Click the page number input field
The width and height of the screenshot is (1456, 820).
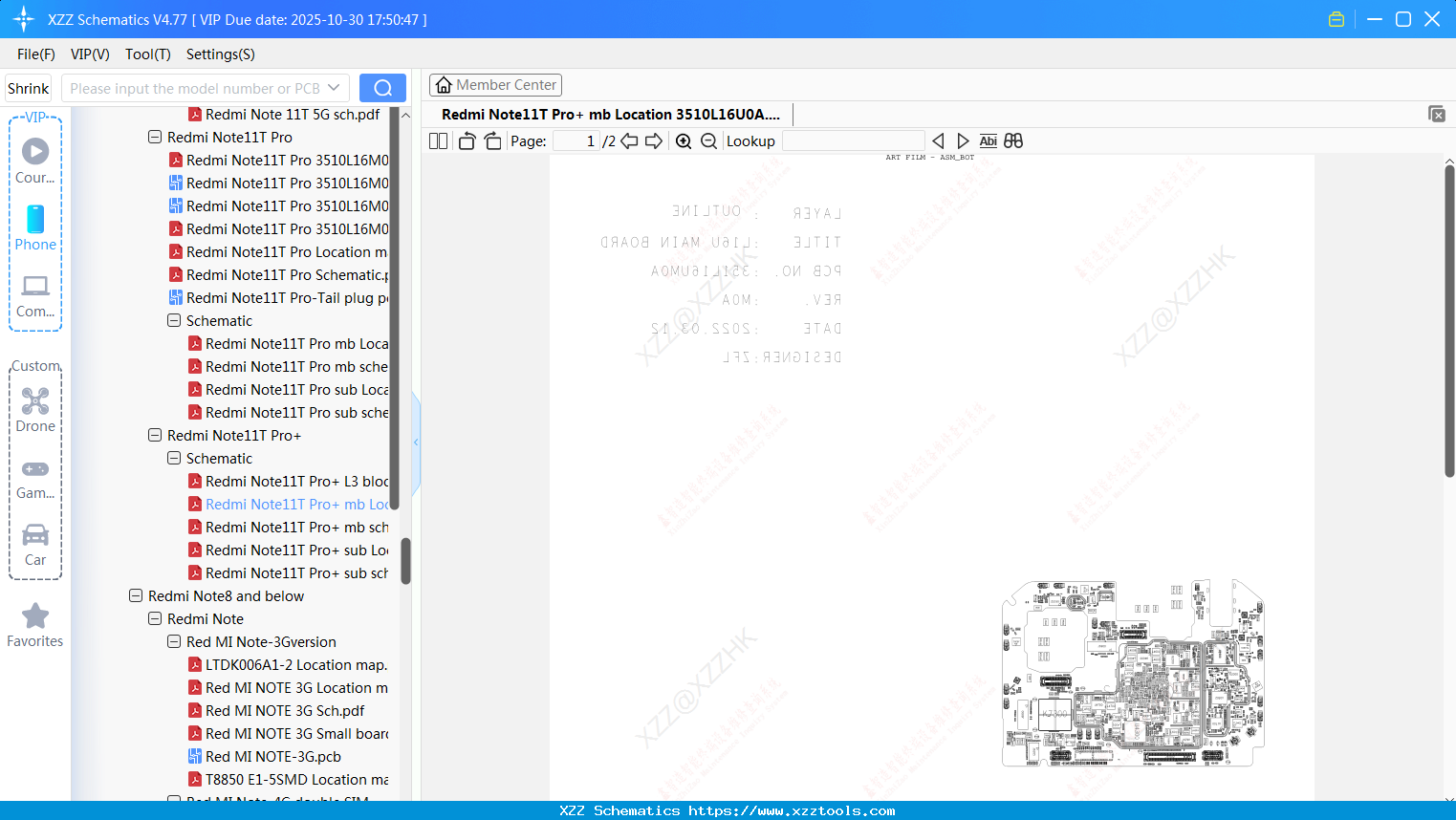click(x=577, y=140)
